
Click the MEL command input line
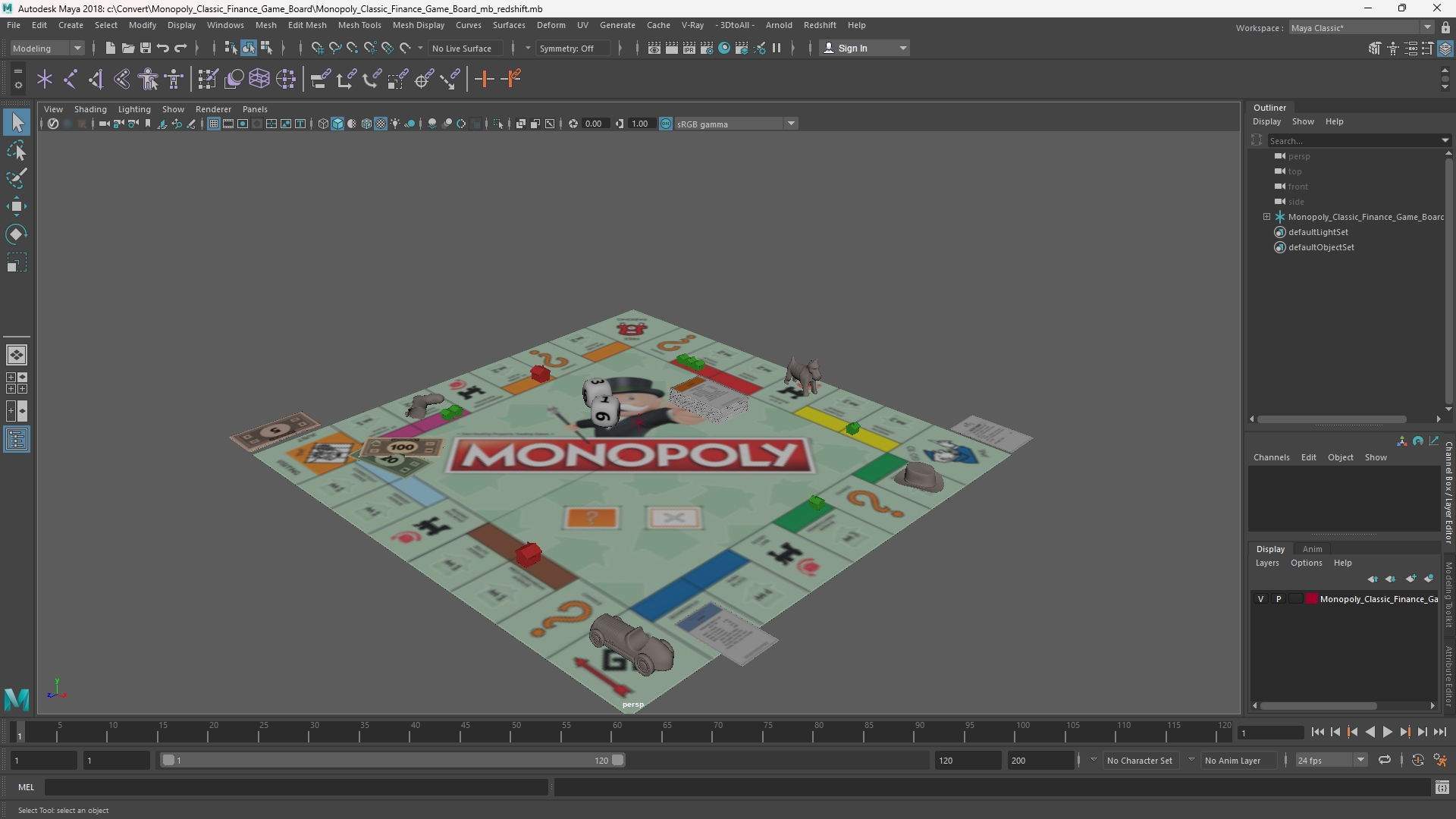[x=296, y=787]
